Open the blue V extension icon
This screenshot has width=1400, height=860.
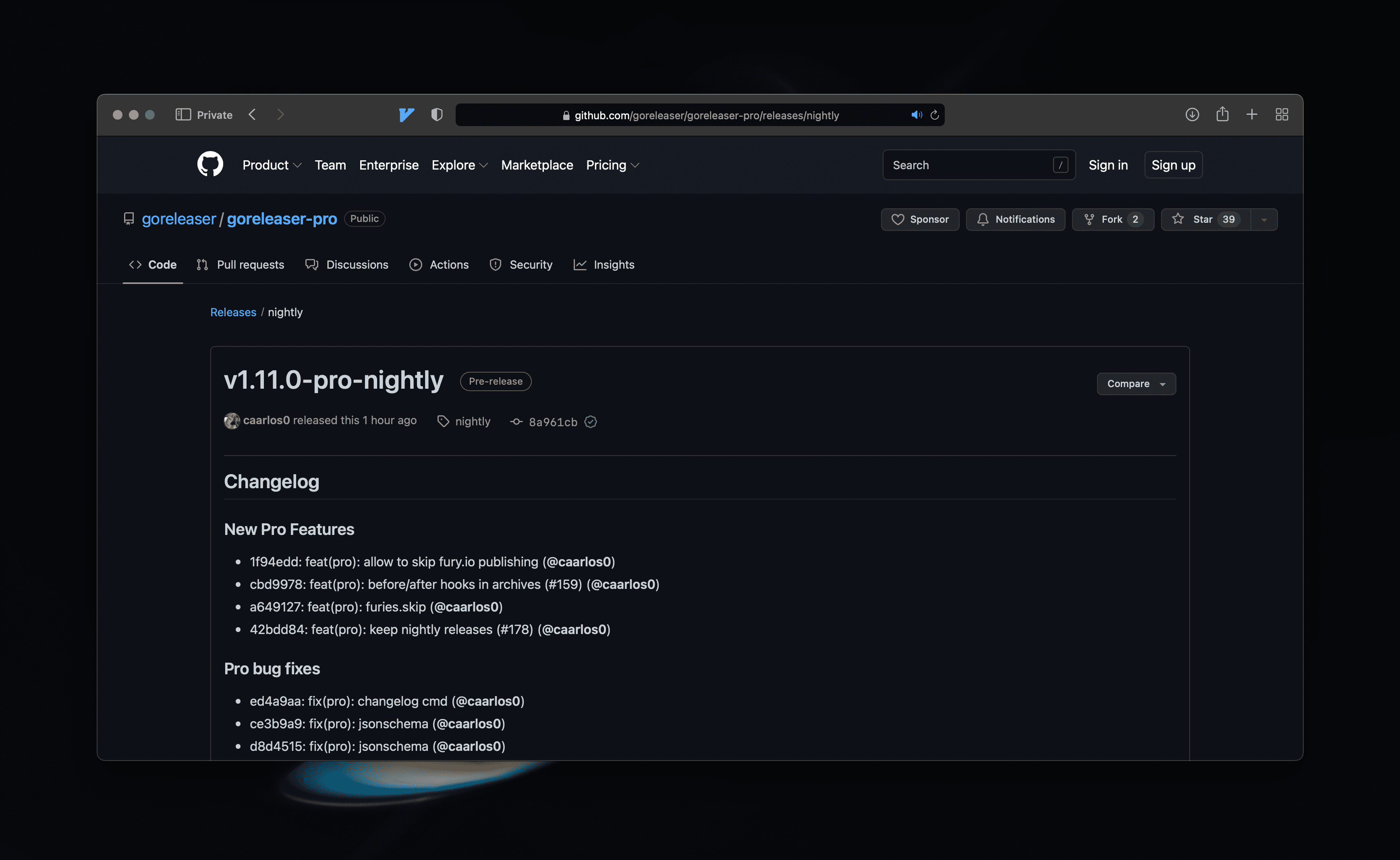pos(406,115)
